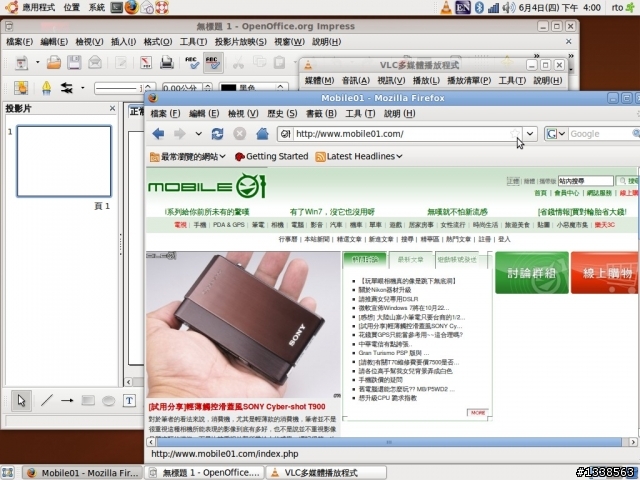
Task: Click the black line color swatch
Action: tap(229, 88)
